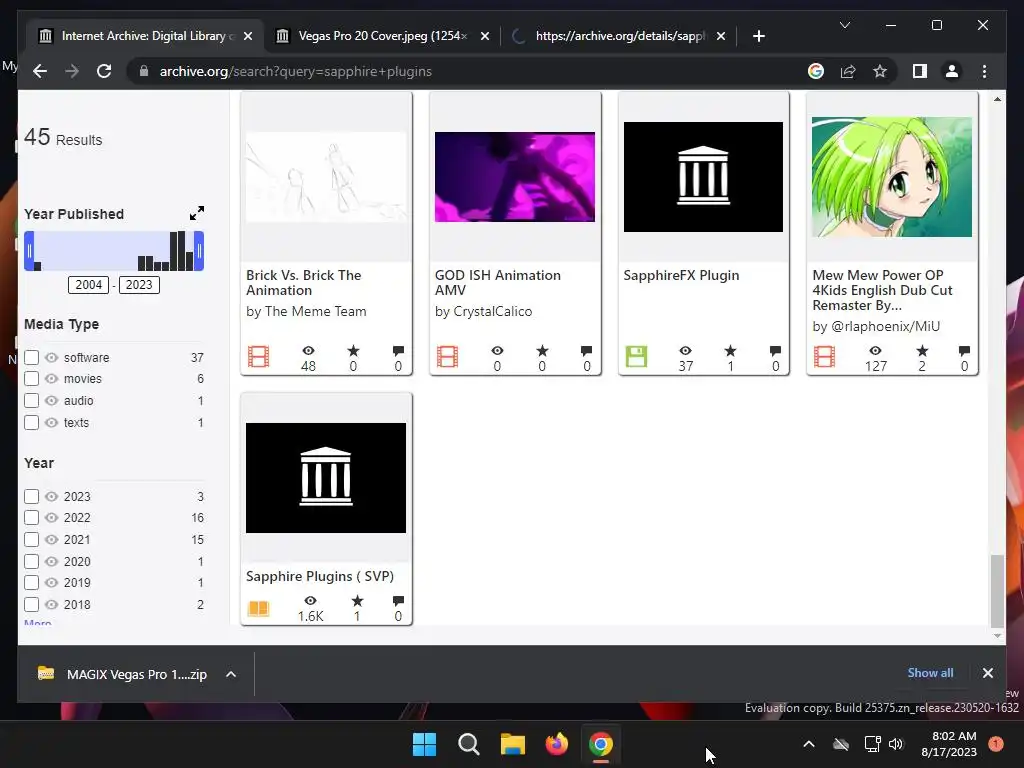Open the Chrome profile icon
This screenshot has width=1024, height=768.
pyautogui.click(x=952, y=71)
